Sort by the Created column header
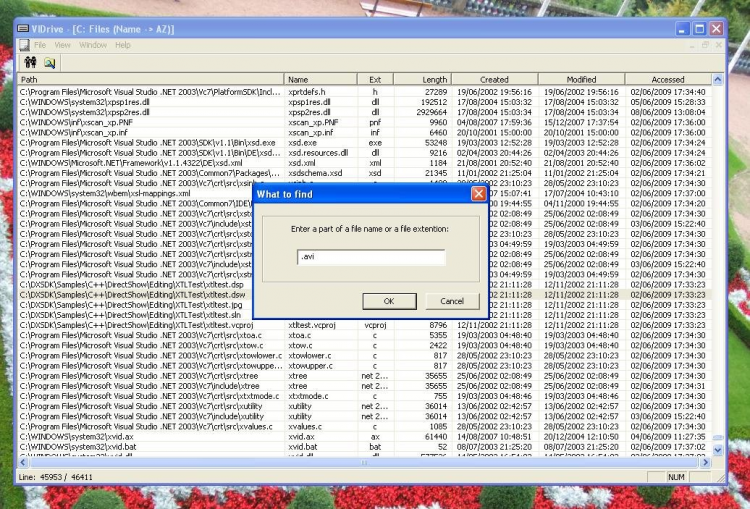This screenshot has height=509, width=750. [495, 79]
